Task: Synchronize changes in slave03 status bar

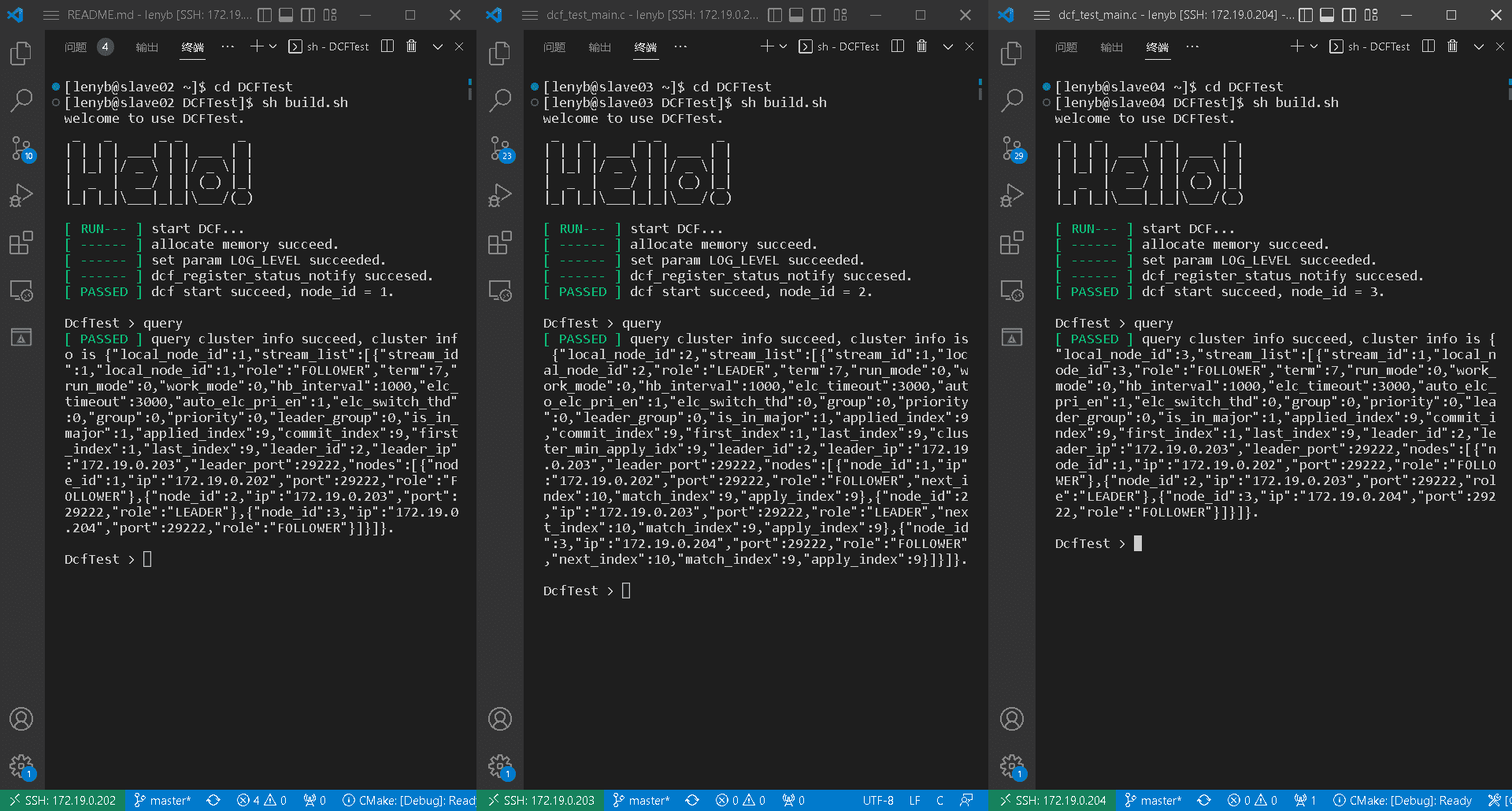Action: tap(692, 801)
